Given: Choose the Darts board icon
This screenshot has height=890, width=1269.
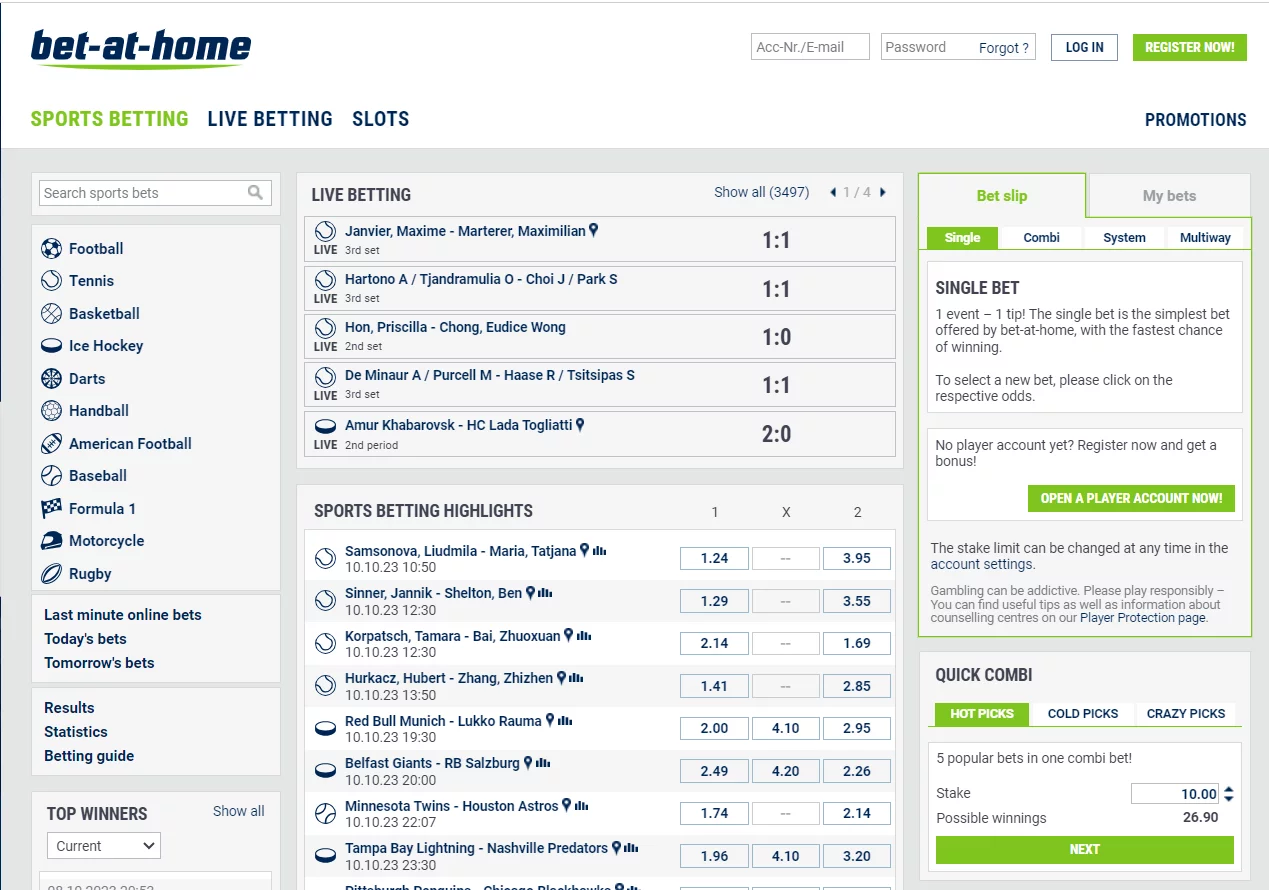Looking at the screenshot, I should point(51,378).
